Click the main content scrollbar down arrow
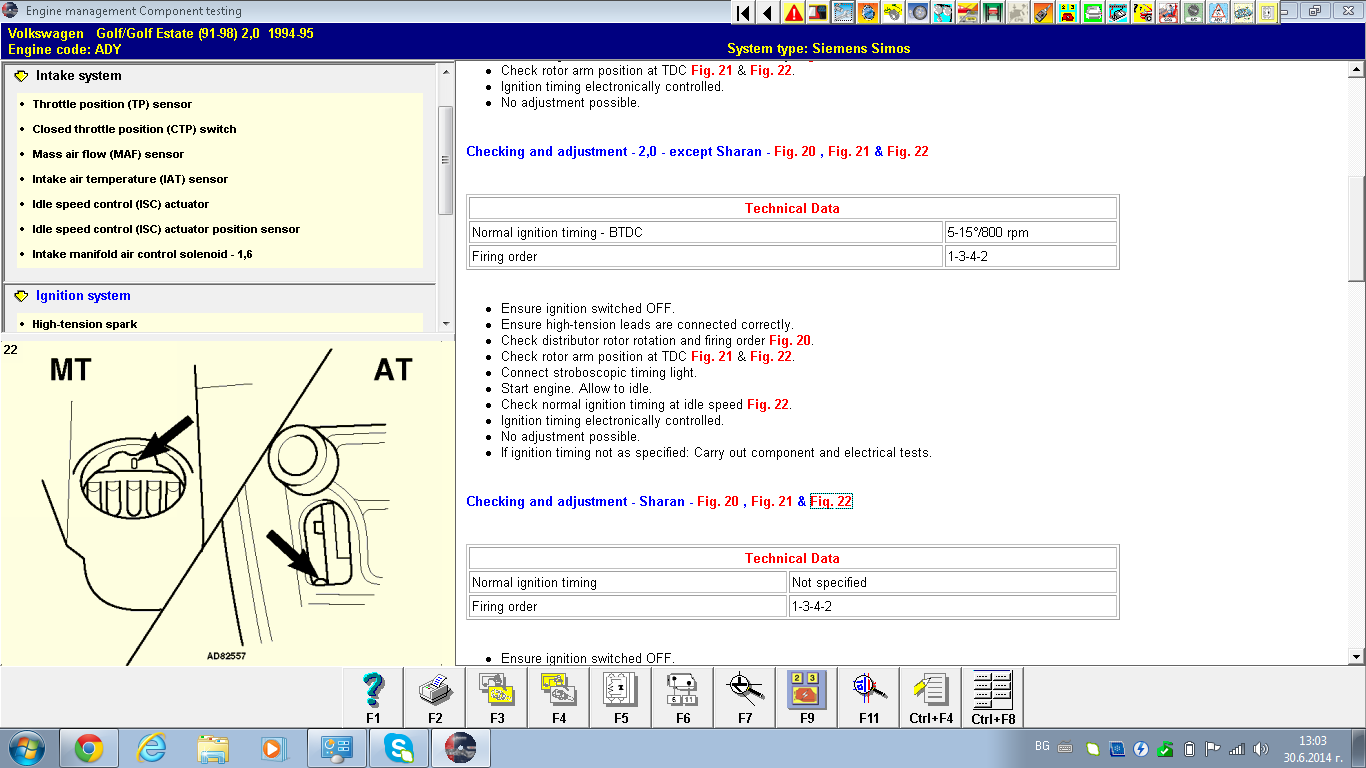The image size is (1366, 768). (1357, 657)
